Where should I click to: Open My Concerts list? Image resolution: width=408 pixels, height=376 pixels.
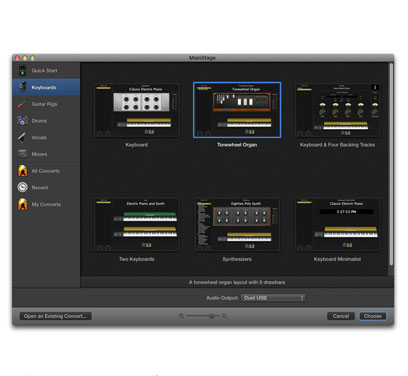46,204
